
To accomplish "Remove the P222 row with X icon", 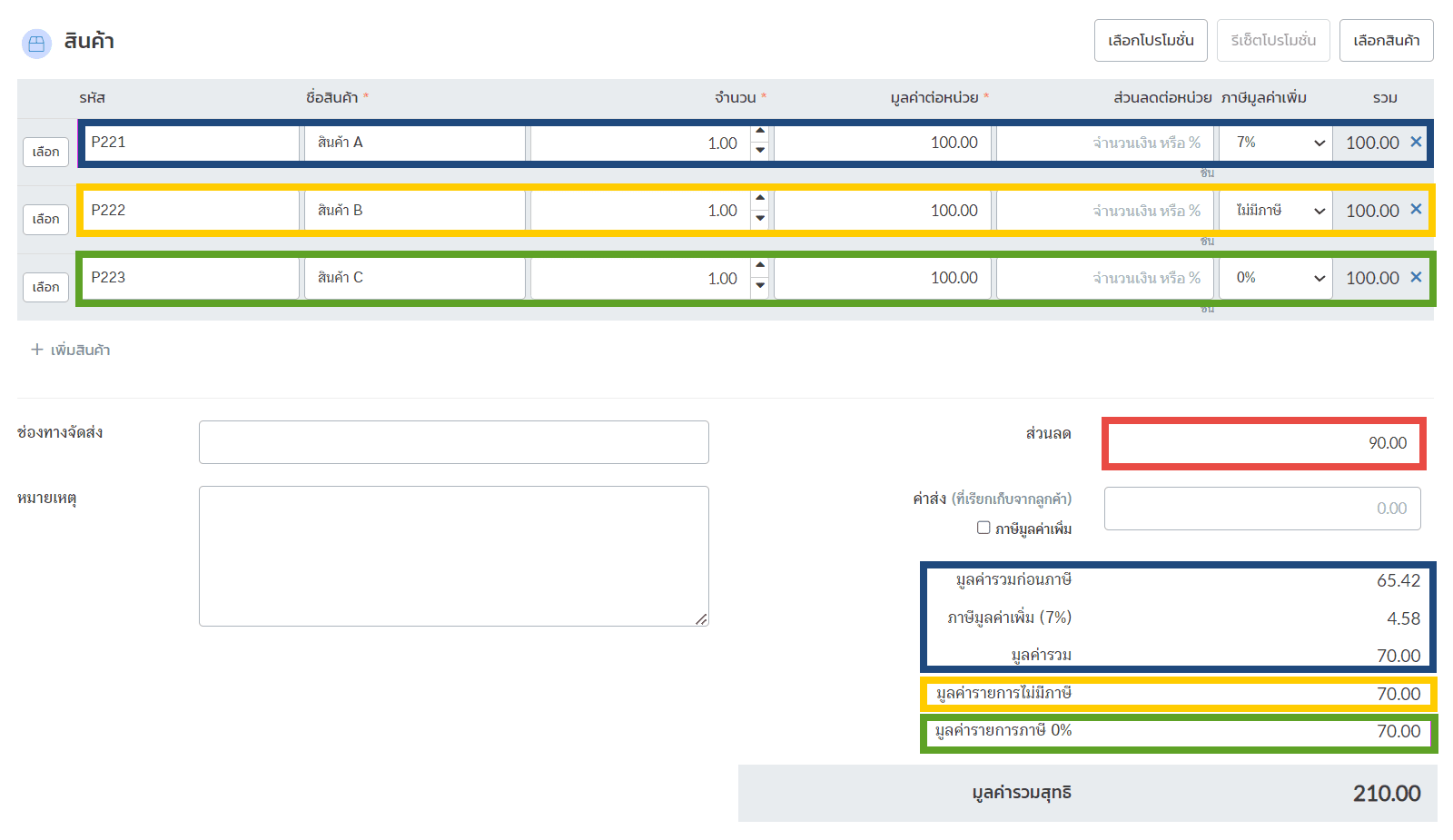I will (1416, 209).
